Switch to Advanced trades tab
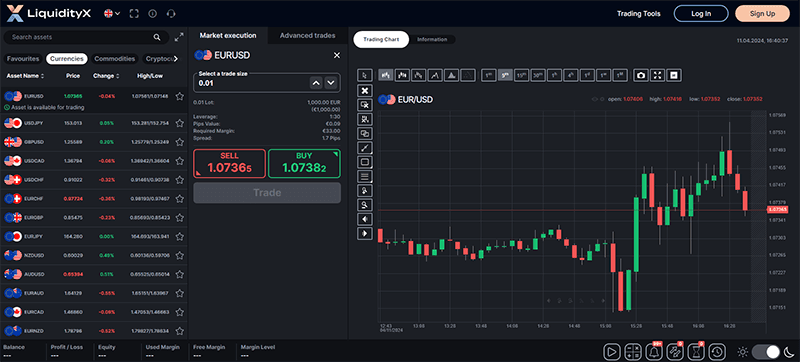The image size is (800, 362). [308, 36]
